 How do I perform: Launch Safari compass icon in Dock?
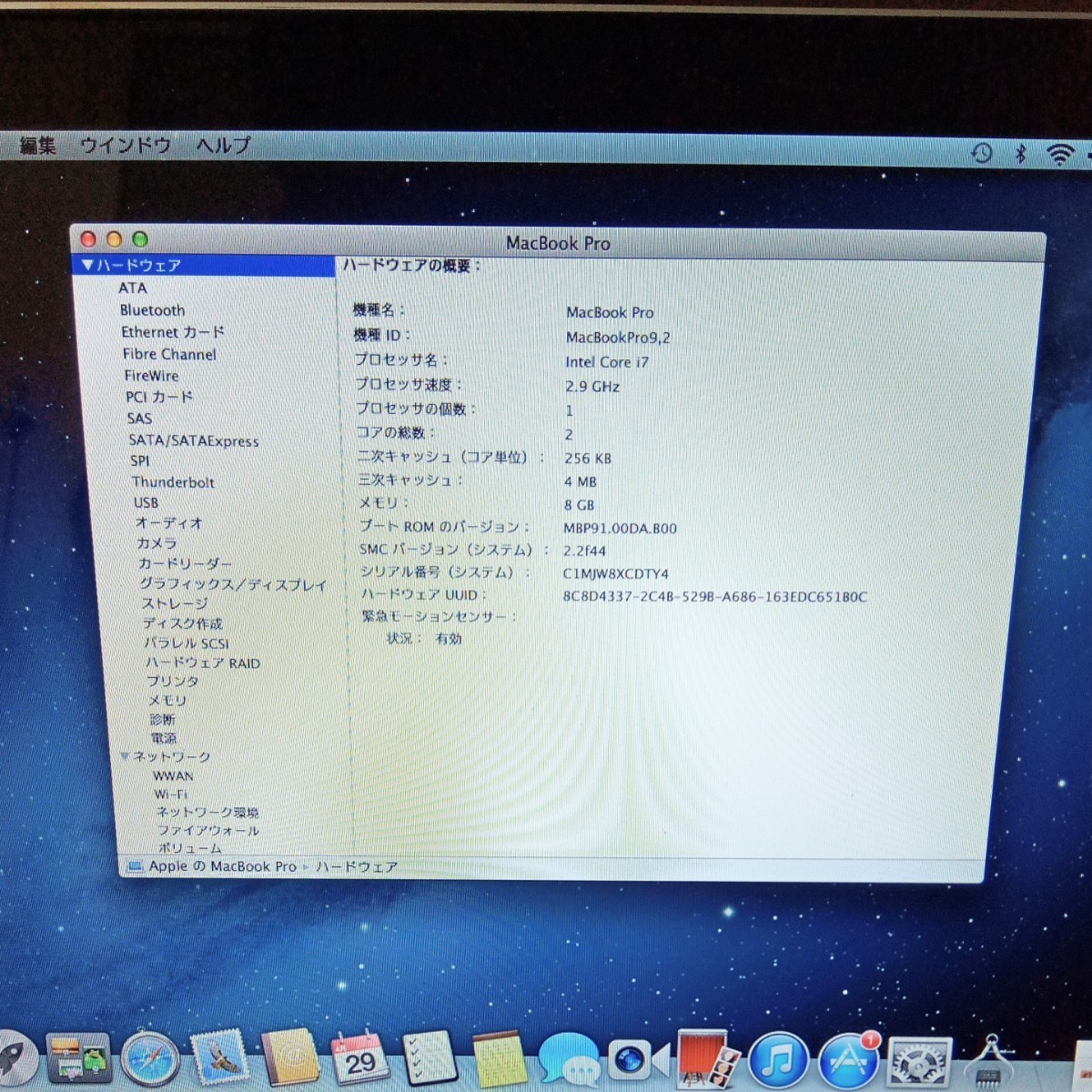pos(150,1060)
